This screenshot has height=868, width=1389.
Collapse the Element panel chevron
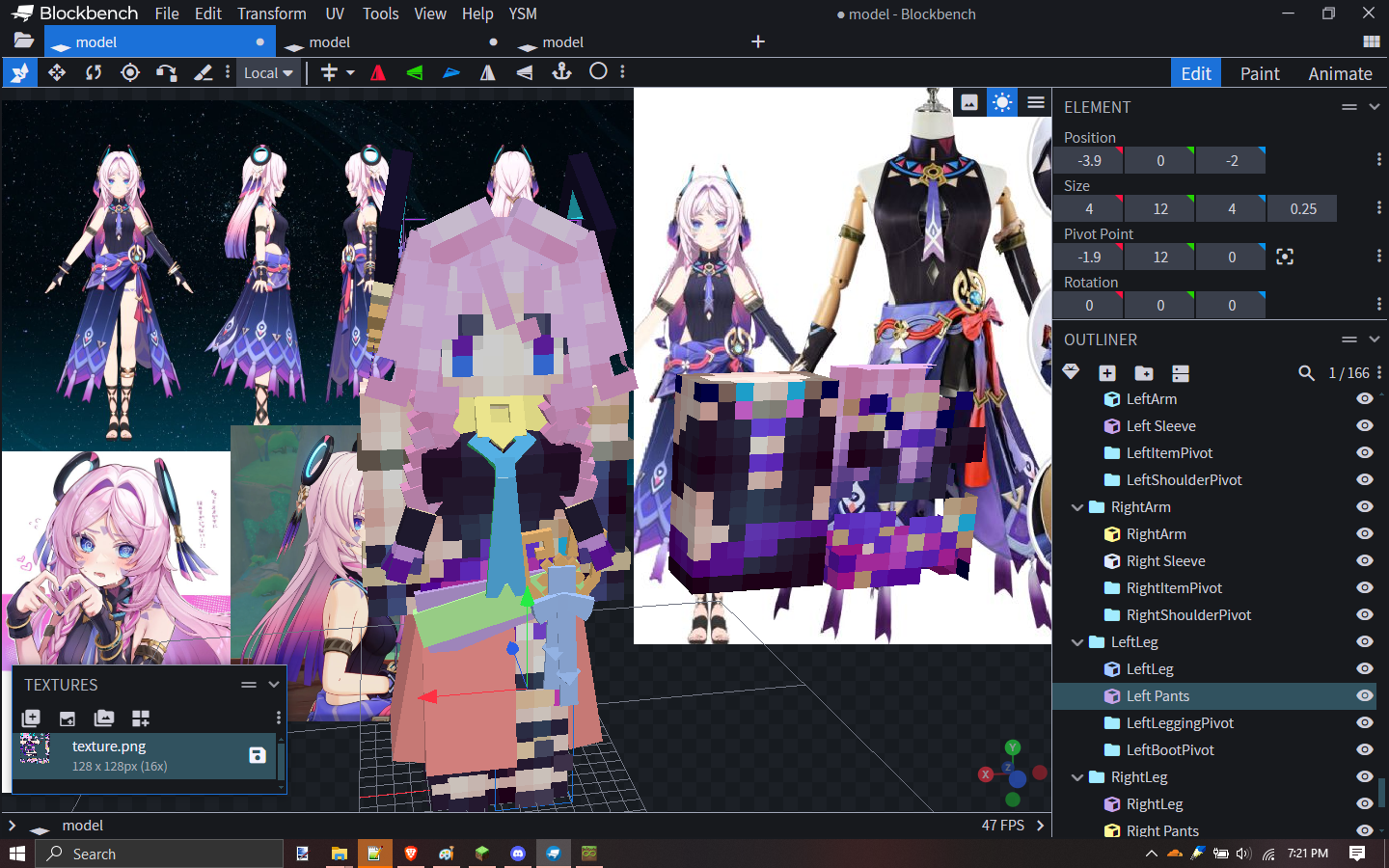point(1375,107)
